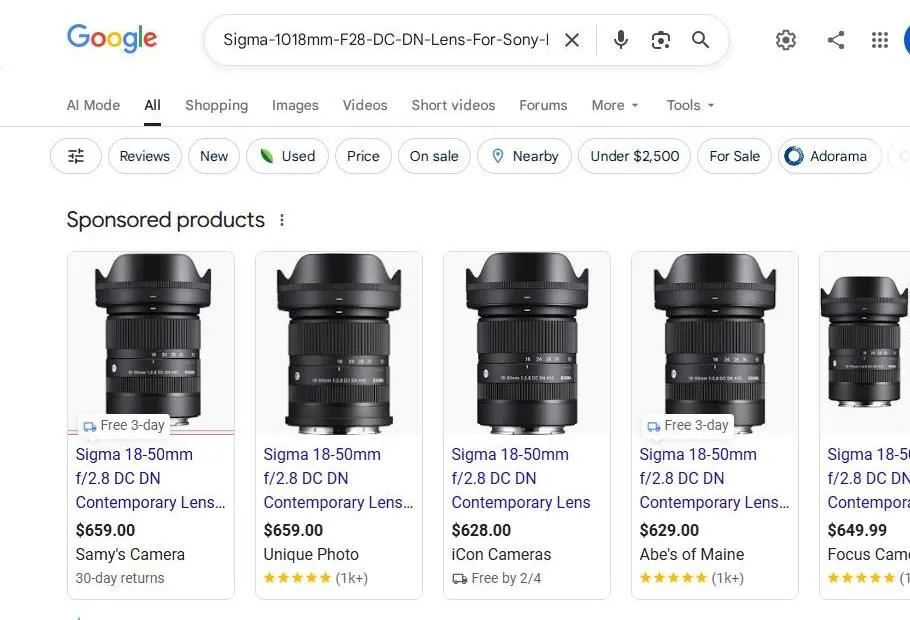Activate voice search with the microphone icon

620,40
